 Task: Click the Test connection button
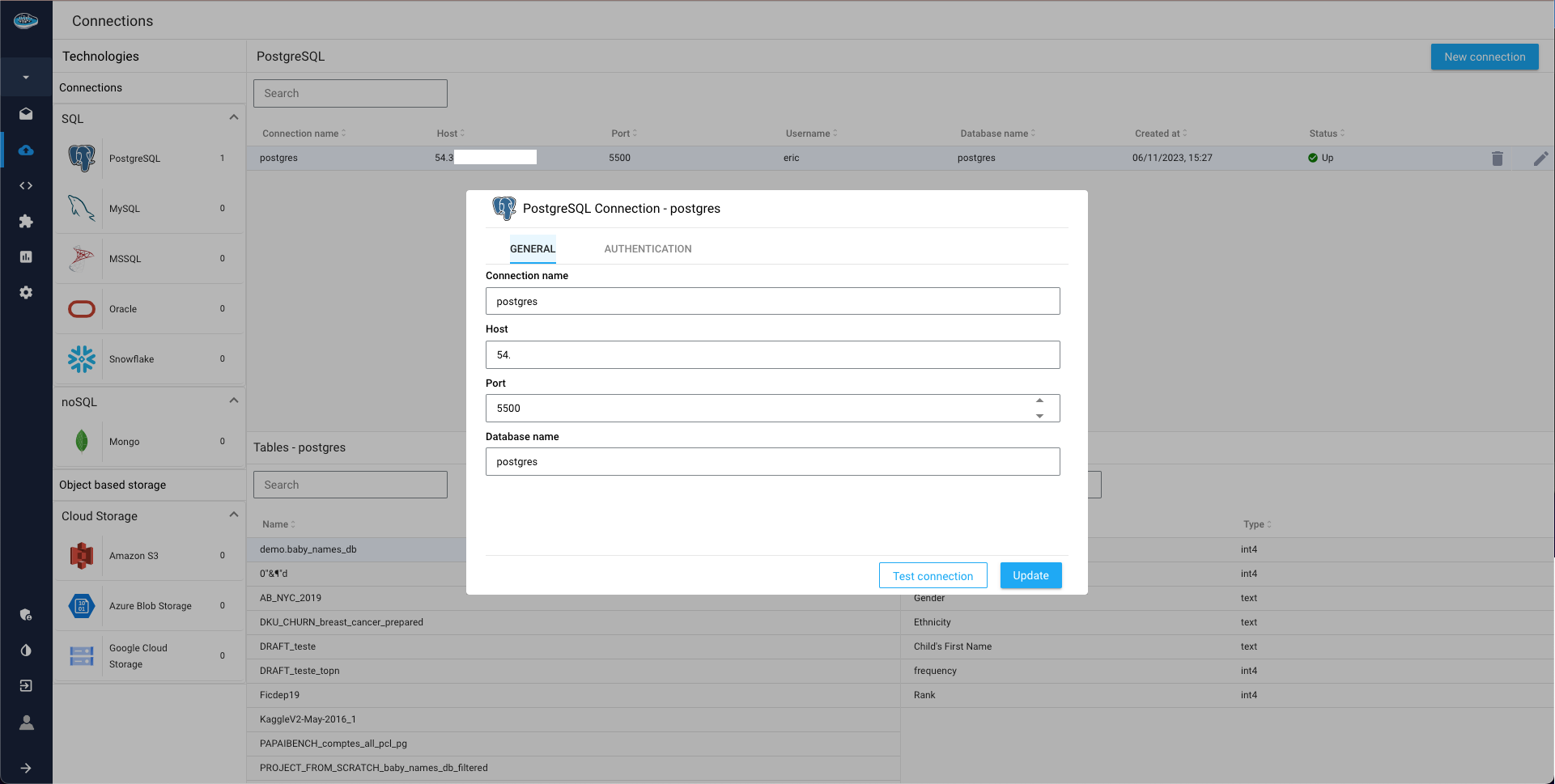[x=933, y=576]
